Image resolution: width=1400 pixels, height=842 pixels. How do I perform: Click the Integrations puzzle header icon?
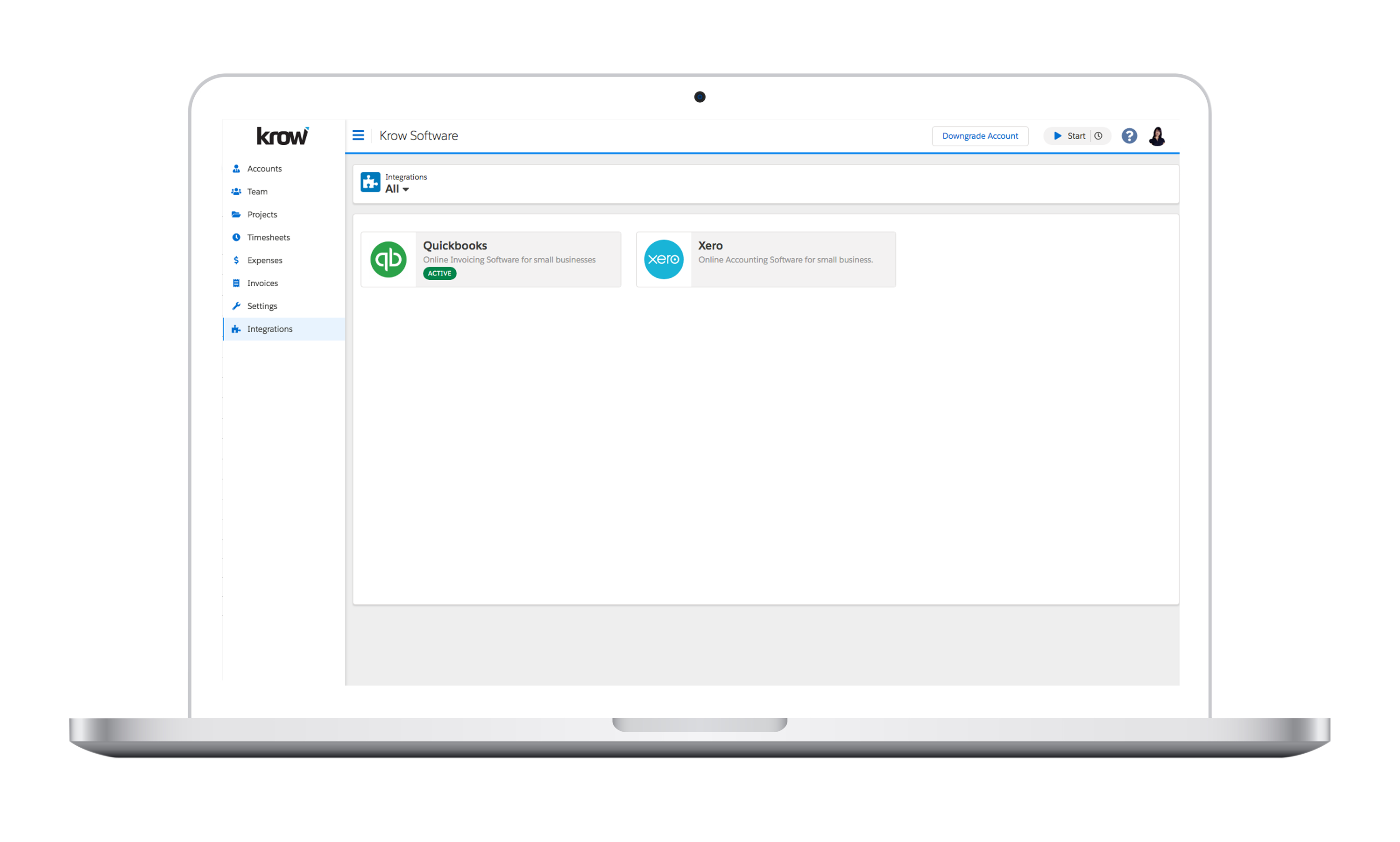click(x=370, y=183)
